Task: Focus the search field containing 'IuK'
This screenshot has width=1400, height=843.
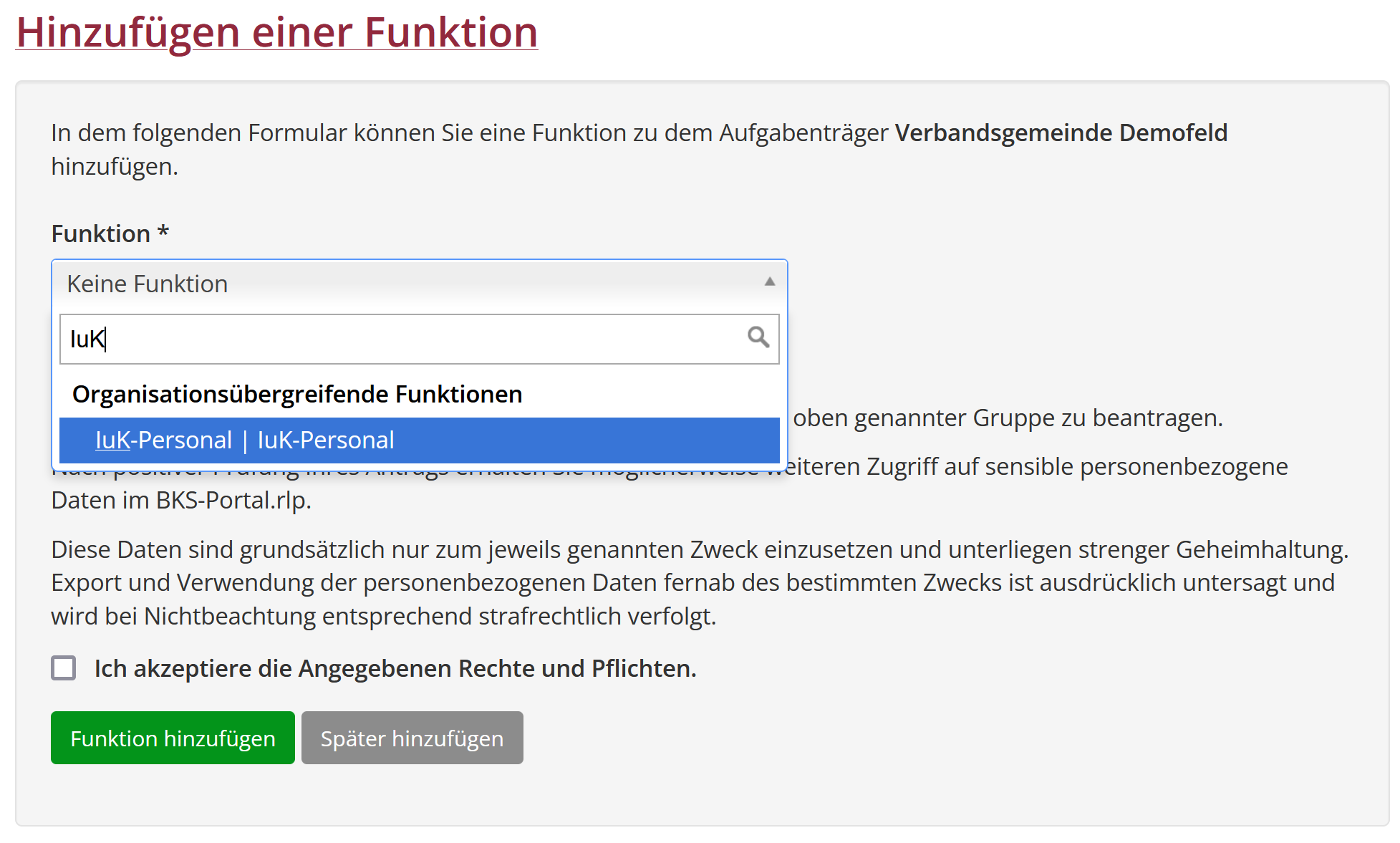Action: (401, 339)
